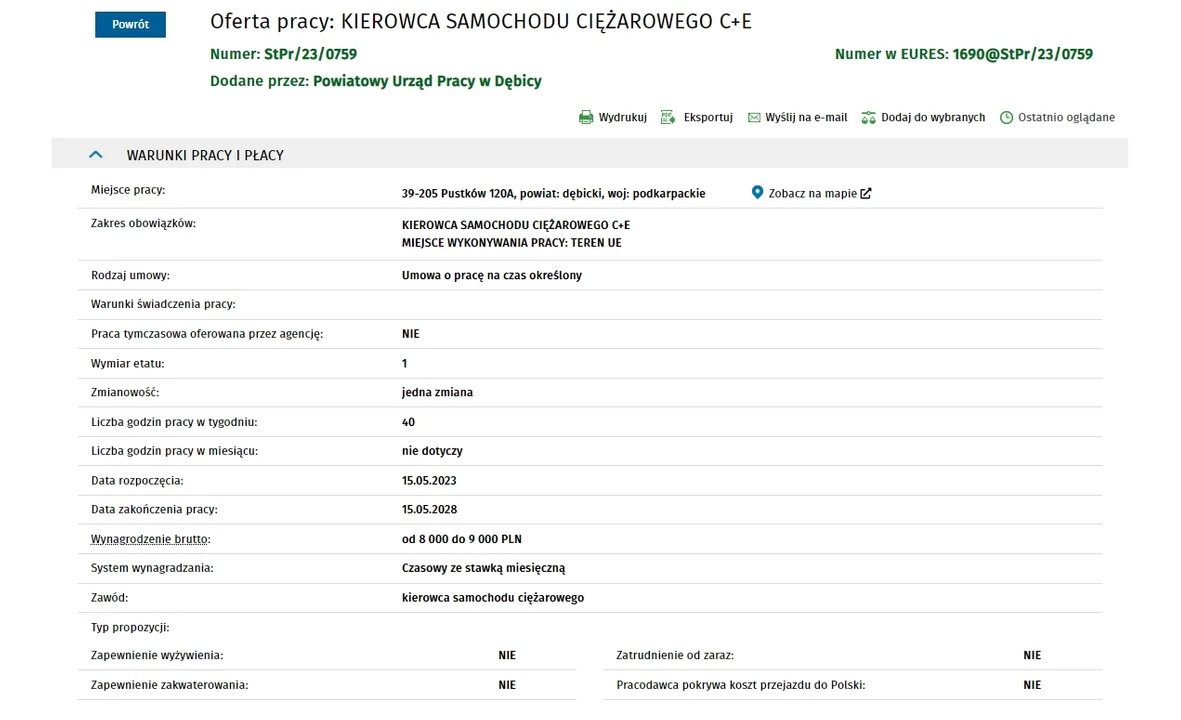This screenshot has width=1181, height=720.
Task: Click the cherries icon for Dodaj do wybranych
Action: coord(868,117)
